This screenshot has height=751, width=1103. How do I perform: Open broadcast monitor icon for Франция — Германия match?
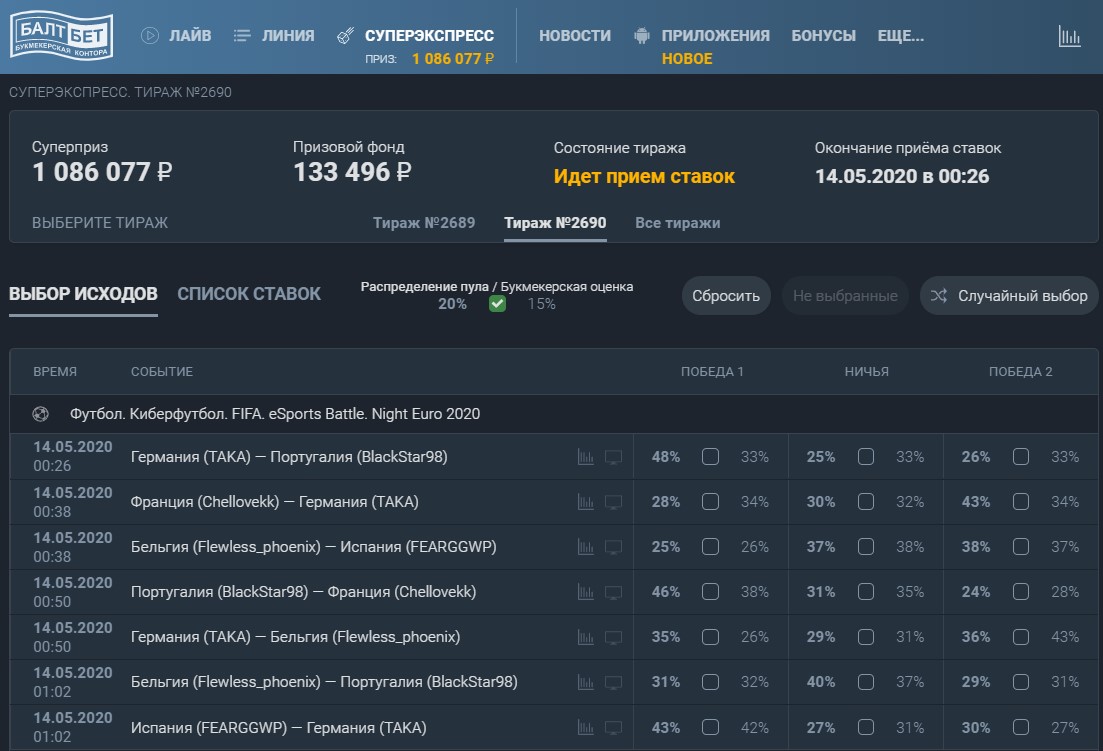(x=613, y=502)
